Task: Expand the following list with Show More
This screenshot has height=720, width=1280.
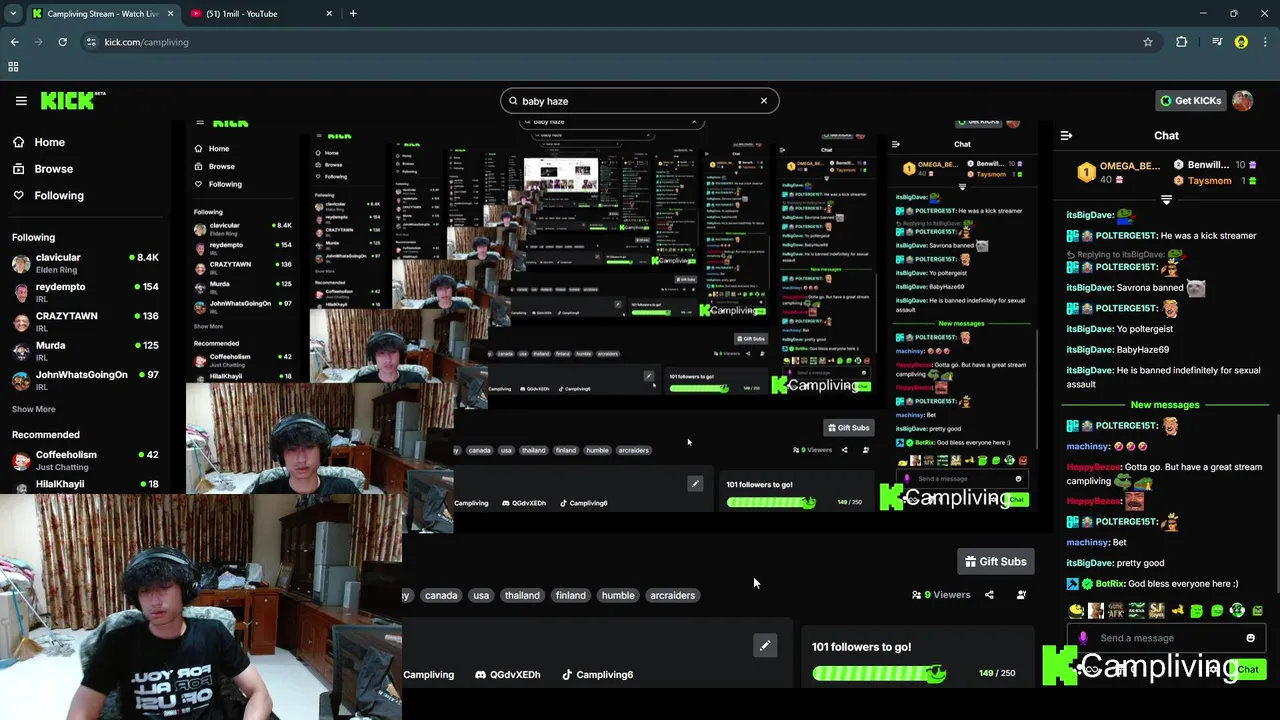Action: 34,409
